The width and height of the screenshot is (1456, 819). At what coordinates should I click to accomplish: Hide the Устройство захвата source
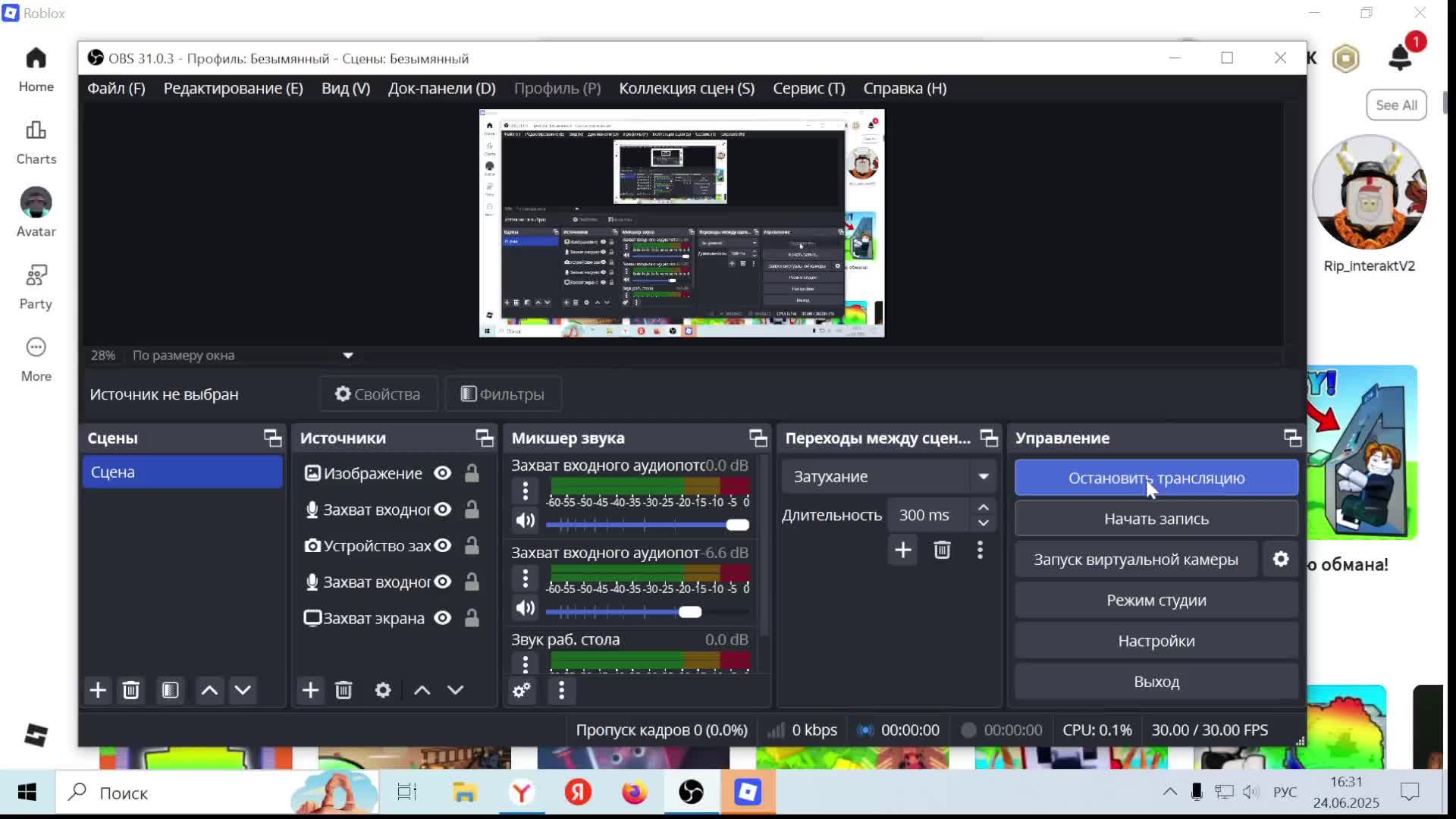443,546
